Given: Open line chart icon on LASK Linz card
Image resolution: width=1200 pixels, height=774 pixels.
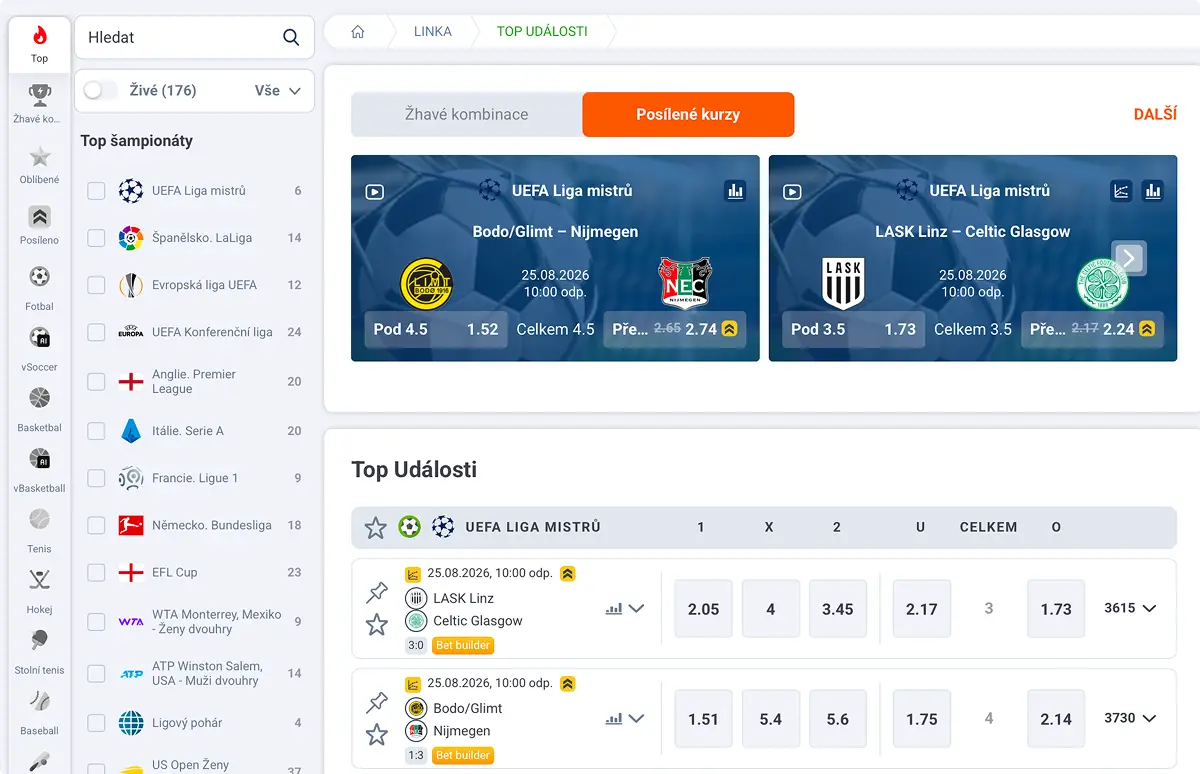Looking at the screenshot, I should (1122, 191).
